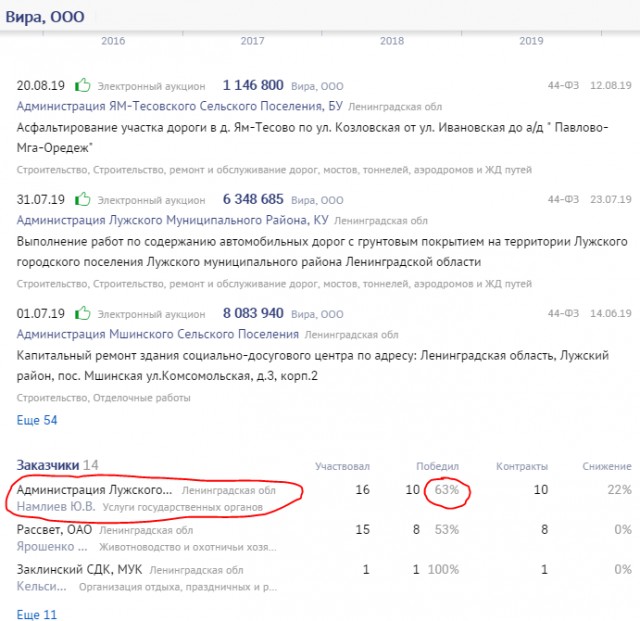This screenshot has height=621, width=640.
Task: Click Электронный аукцион label on 20.08.19 tender
Action: [x=151, y=86]
